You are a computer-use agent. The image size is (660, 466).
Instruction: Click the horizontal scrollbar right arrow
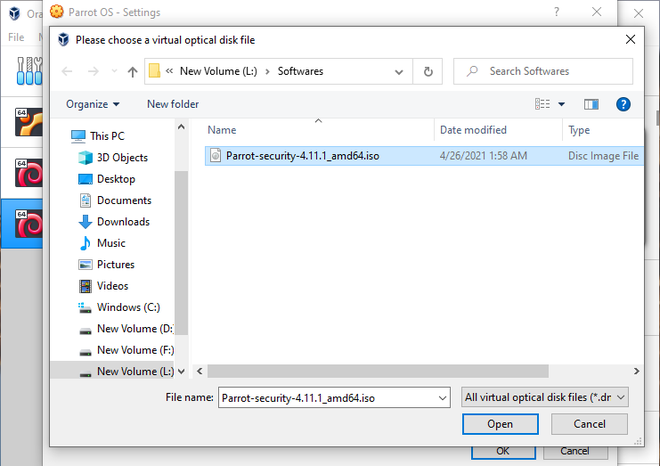pos(636,371)
